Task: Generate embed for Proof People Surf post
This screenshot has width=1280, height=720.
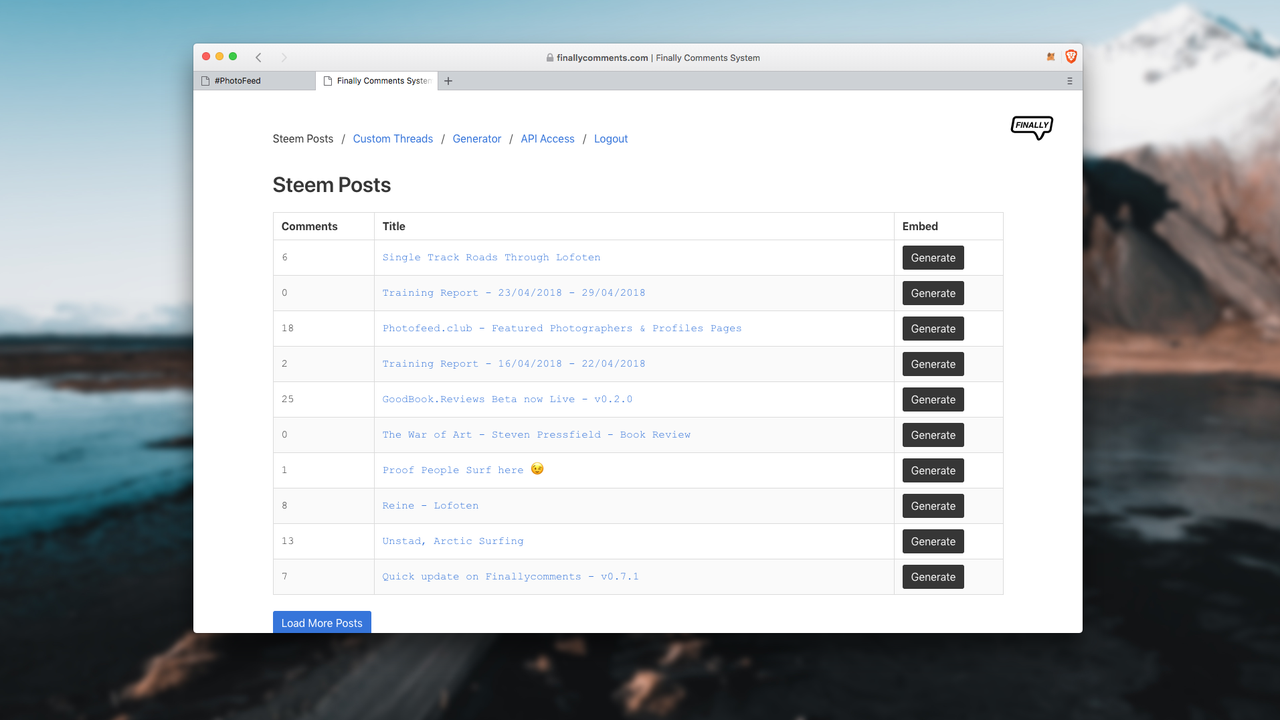Action: click(x=933, y=471)
